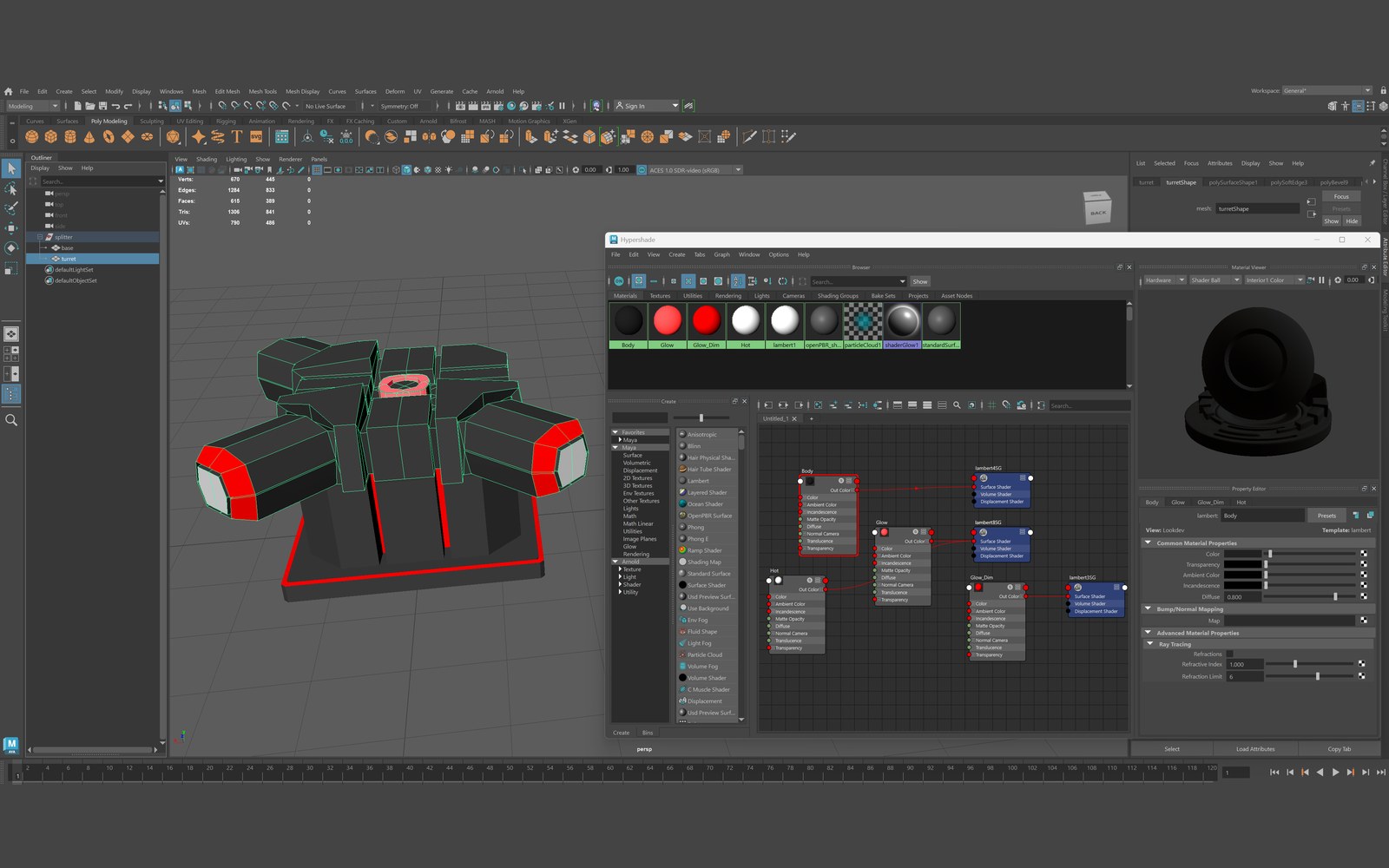Screen dimensions: 1389x868
Task: Click the Presets button
Action: pyautogui.click(x=1326, y=516)
